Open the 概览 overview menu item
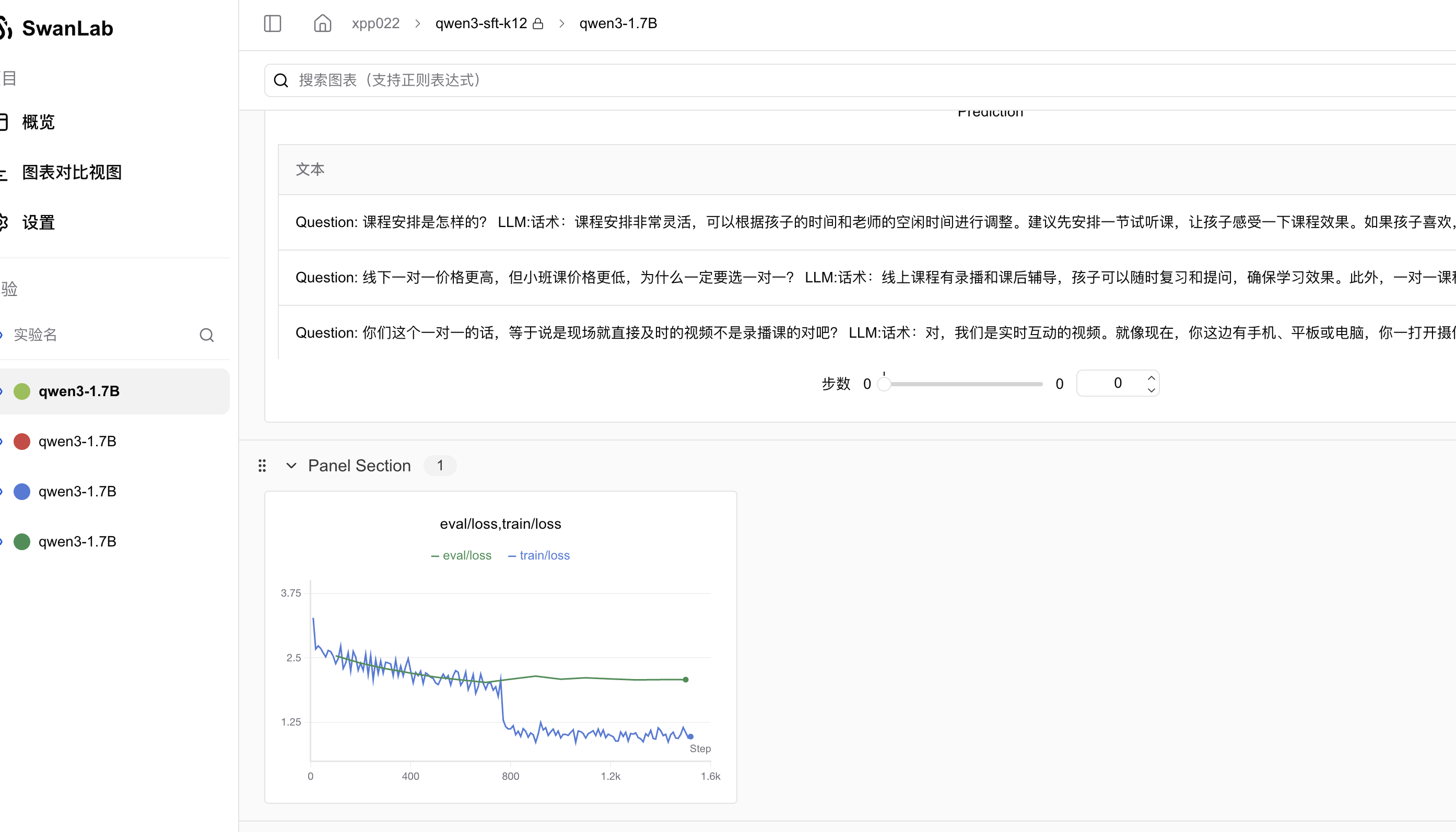The width and height of the screenshot is (1456, 832). click(38, 122)
